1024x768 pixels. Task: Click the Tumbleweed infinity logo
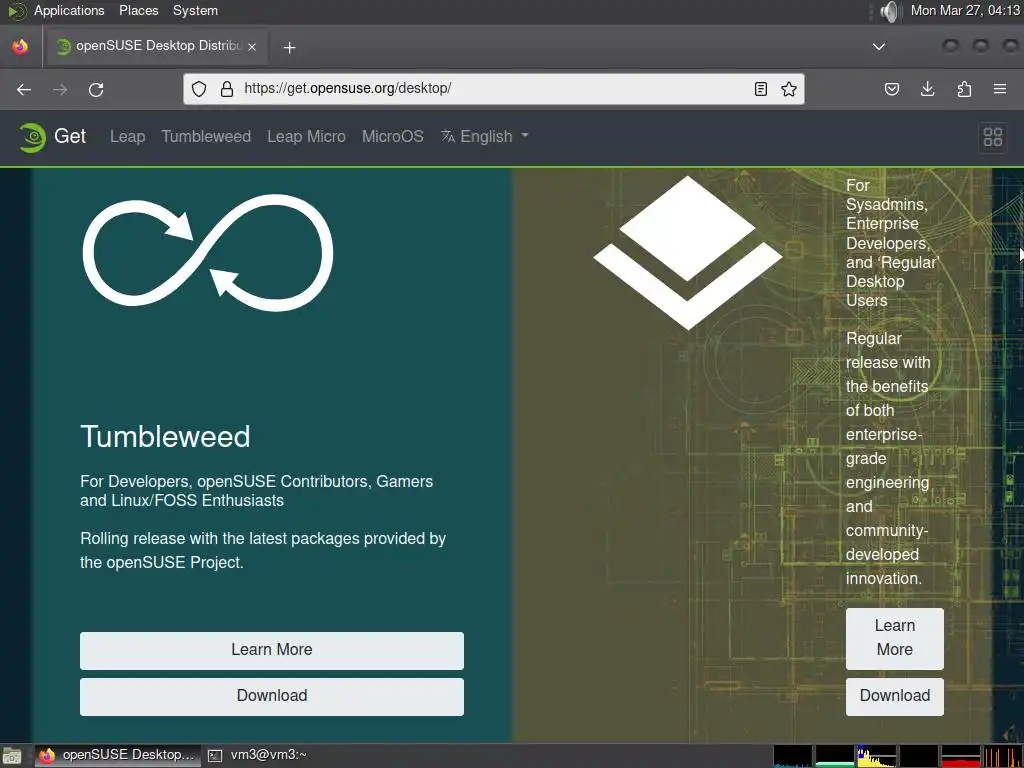coord(208,252)
